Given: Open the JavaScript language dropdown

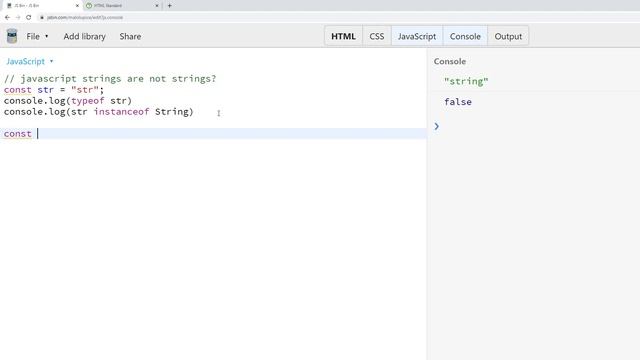Looking at the screenshot, I should click(x=29, y=61).
